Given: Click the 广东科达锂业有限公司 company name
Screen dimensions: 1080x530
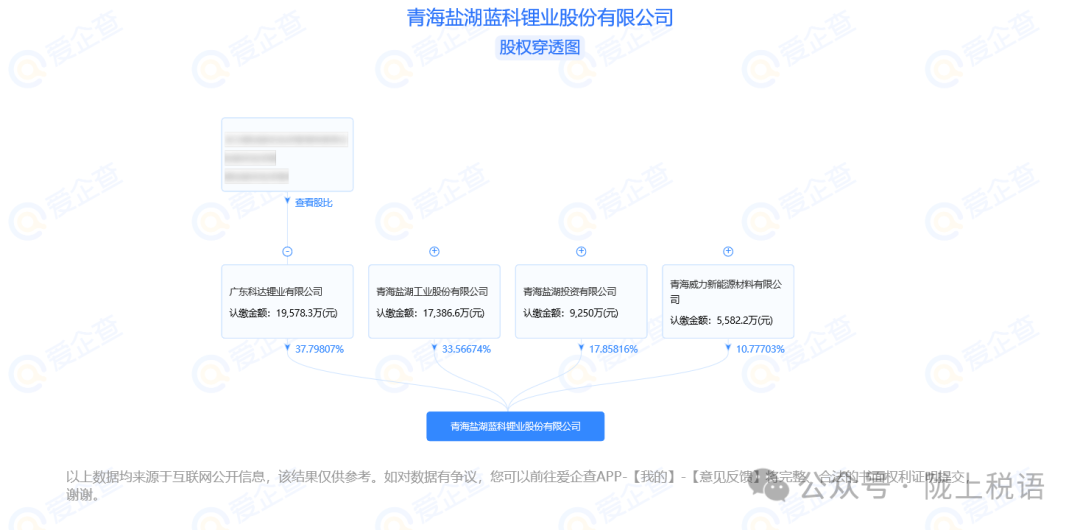Looking at the screenshot, I should [276, 292].
